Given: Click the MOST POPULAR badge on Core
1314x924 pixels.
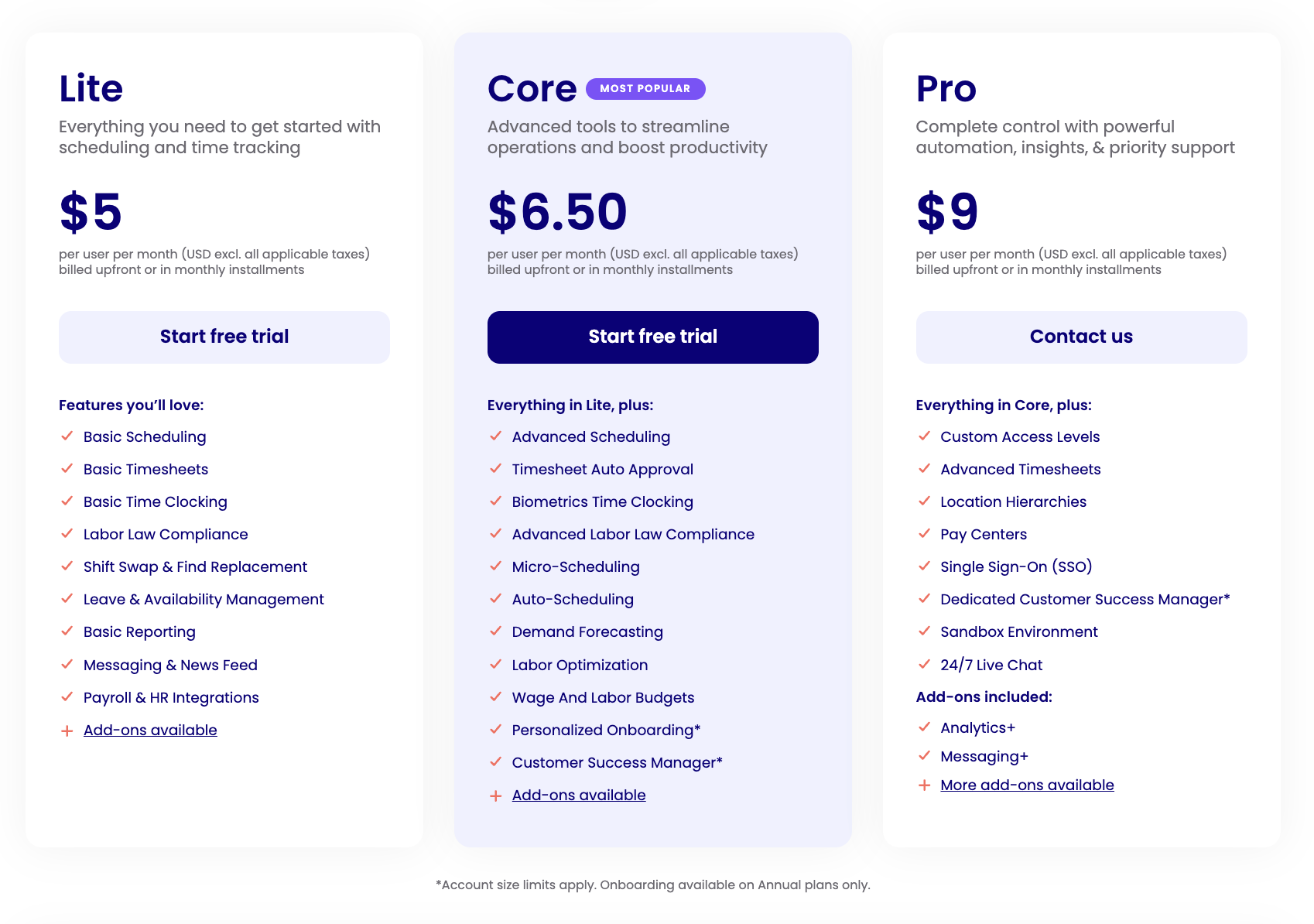Looking at the screenshot, I should coord(645,88).
